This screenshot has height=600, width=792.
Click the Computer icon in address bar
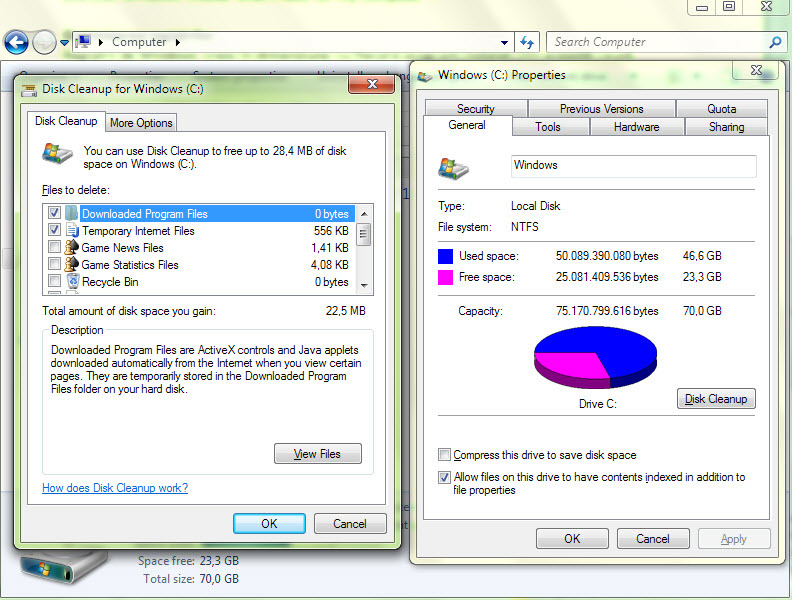pos(83,41)
